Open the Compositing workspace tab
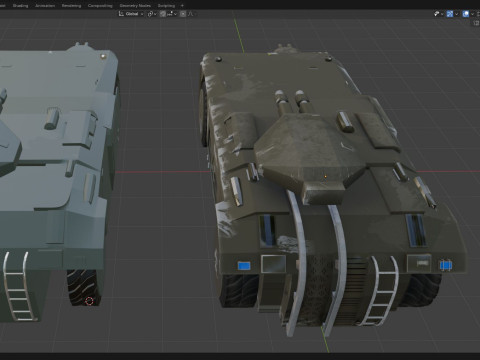 click(x=100, y=5)
